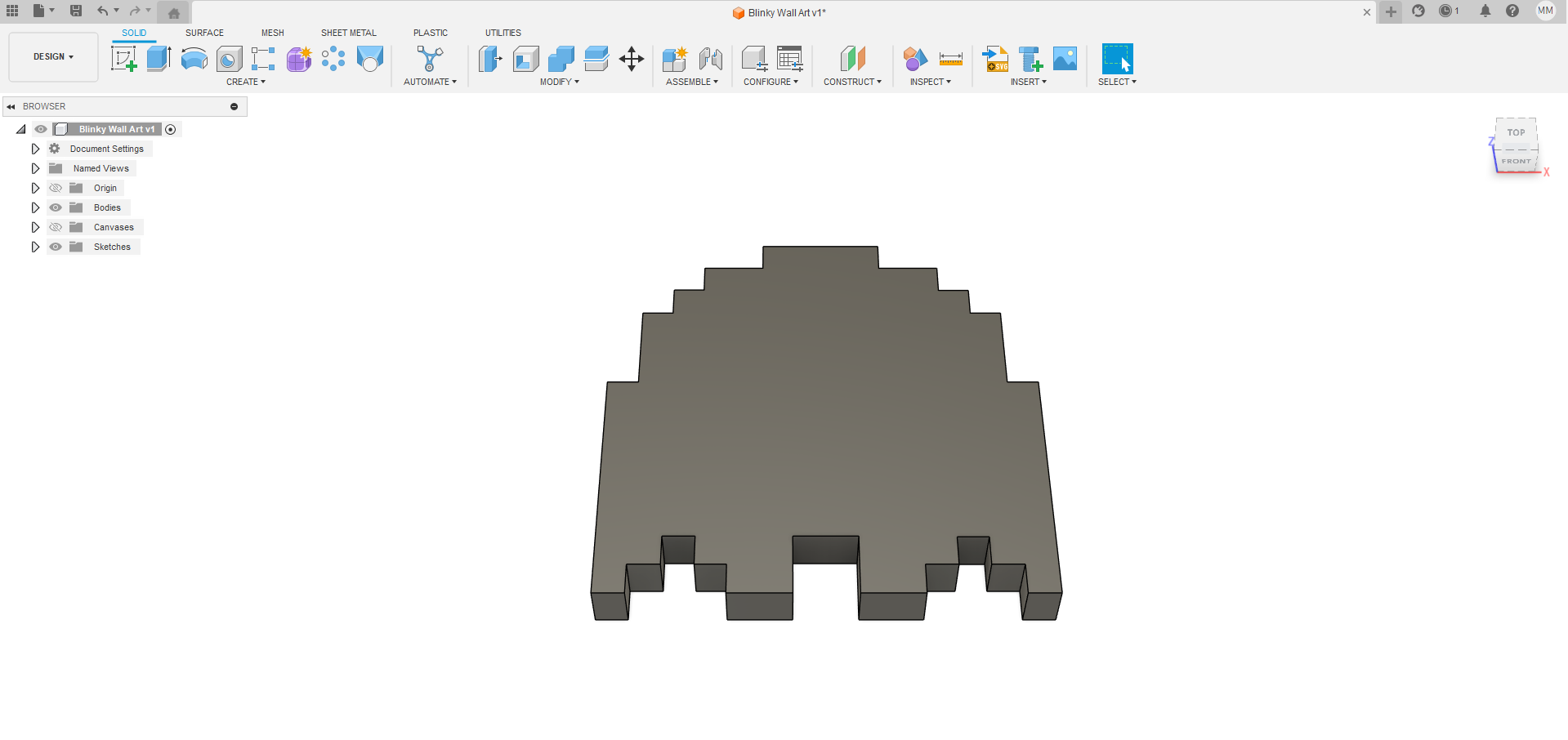The width and height of the screenshot is (1568, 740).
Task: Open the MM user profile menu
Action: [1545, 11]
